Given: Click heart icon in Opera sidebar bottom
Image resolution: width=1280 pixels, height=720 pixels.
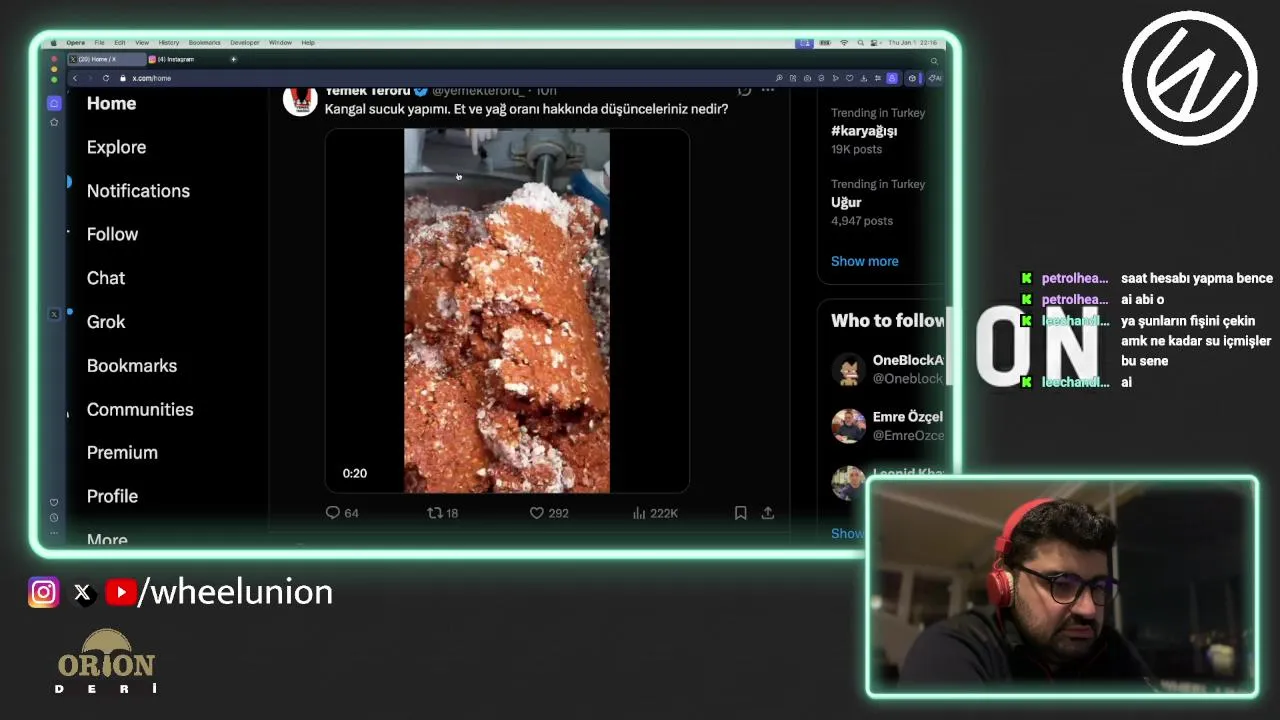Looking at the screenshot, I should point(54,502).
